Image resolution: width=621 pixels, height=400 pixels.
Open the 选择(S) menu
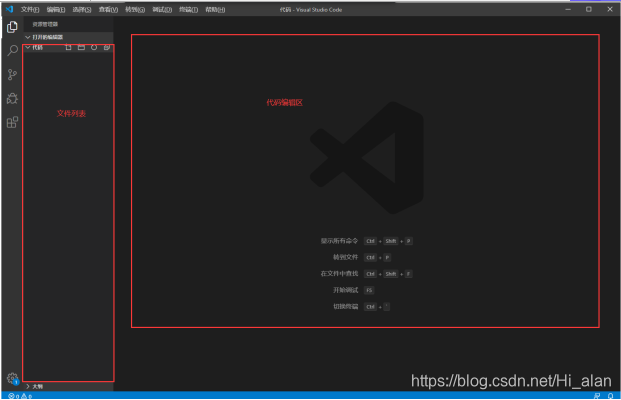[x=82, y=10]
